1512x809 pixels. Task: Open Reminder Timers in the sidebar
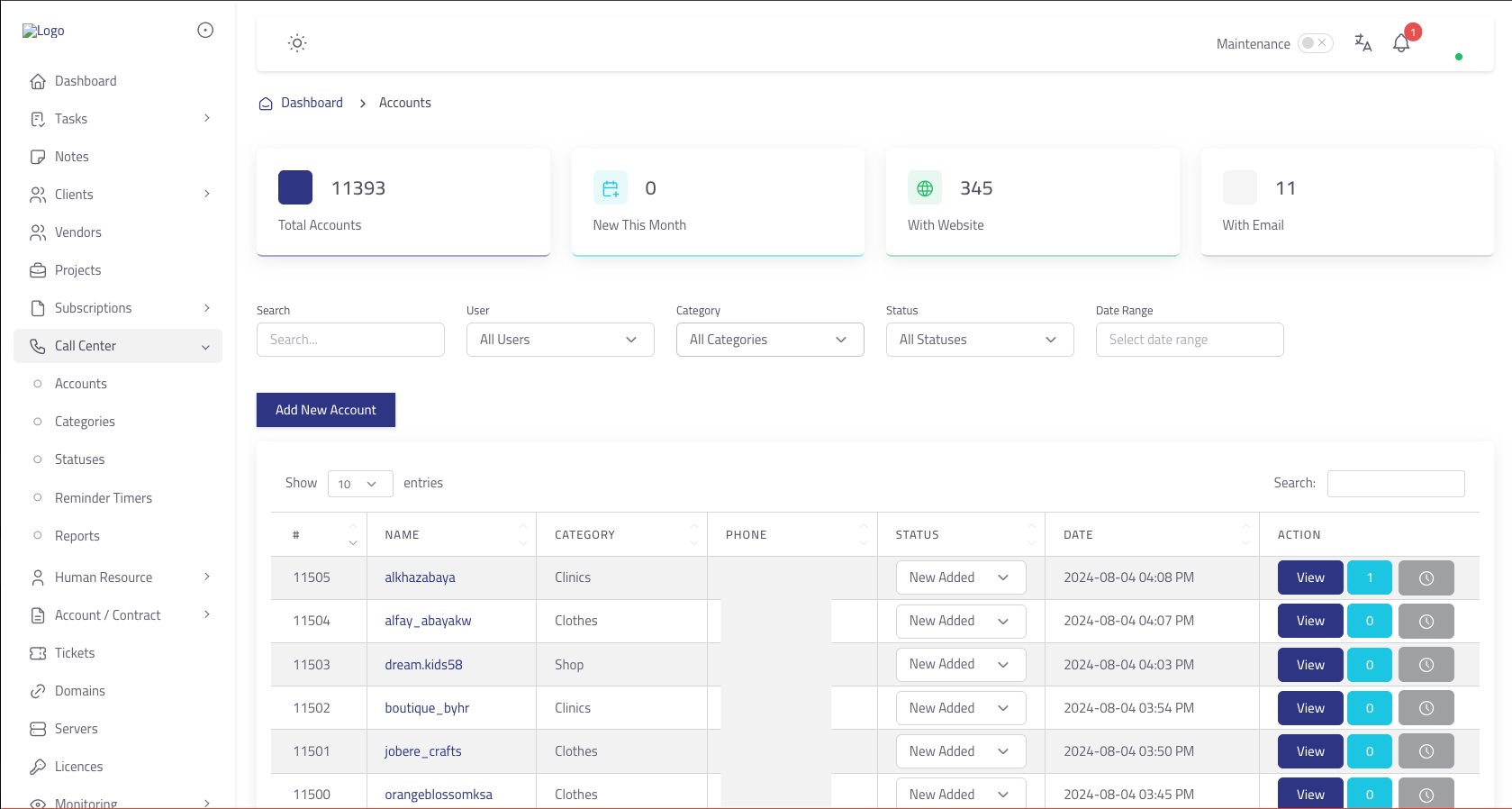click(104, 498)
